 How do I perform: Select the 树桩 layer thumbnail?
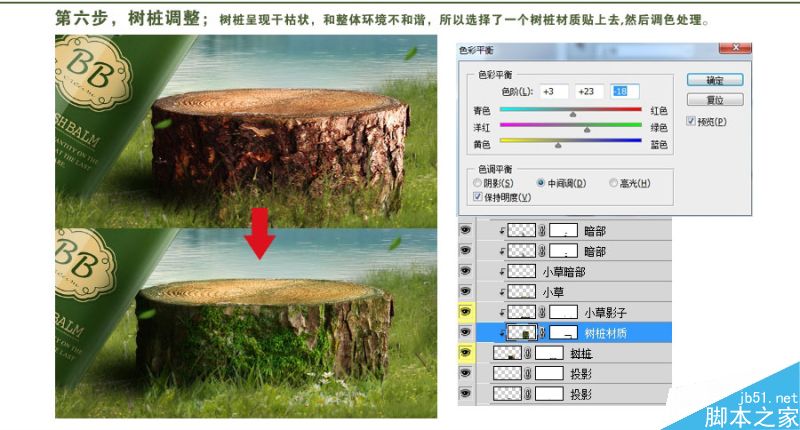[507, 353]
